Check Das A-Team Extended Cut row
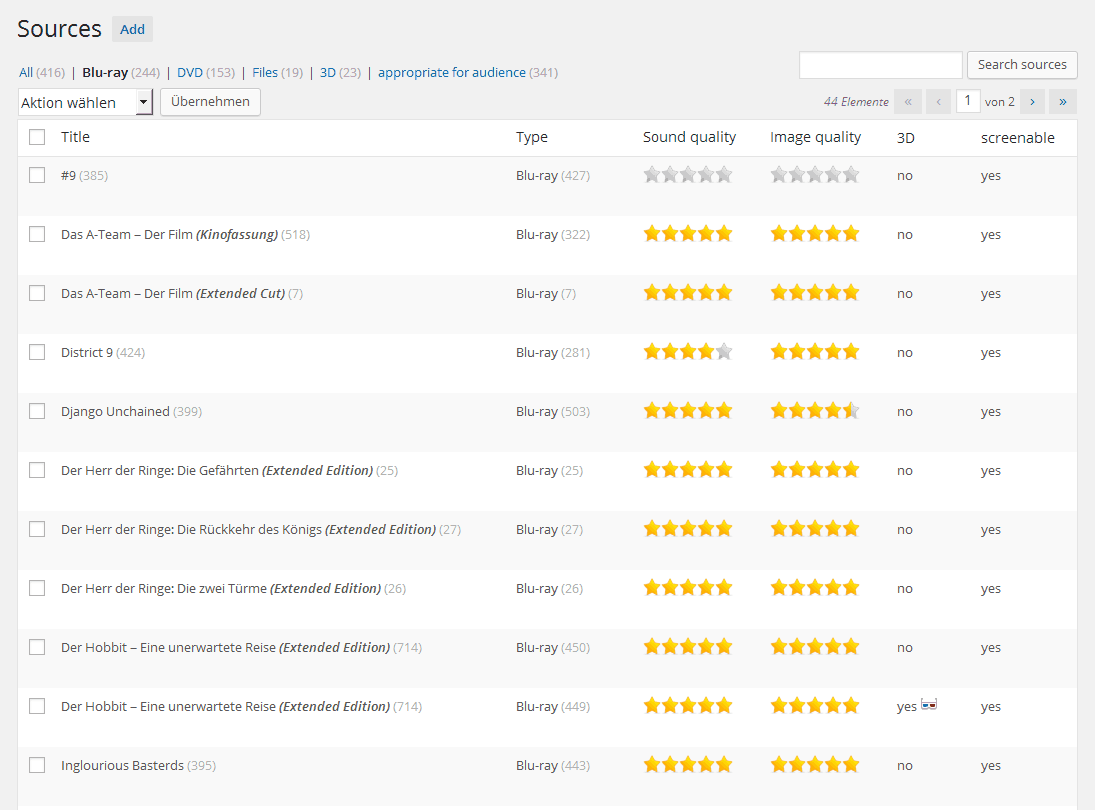Image resolution: width=1095 pixels, height=810 pixels. click(x=37, y=293)
